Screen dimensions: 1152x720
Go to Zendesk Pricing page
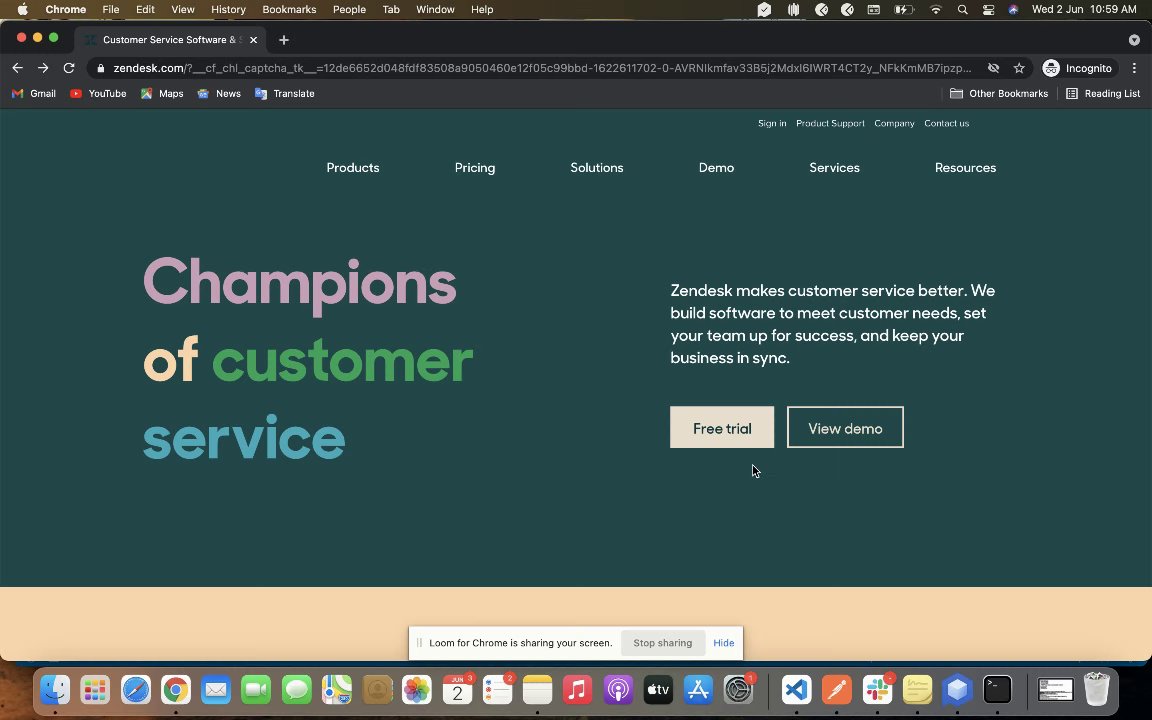[x=475, y=168]
